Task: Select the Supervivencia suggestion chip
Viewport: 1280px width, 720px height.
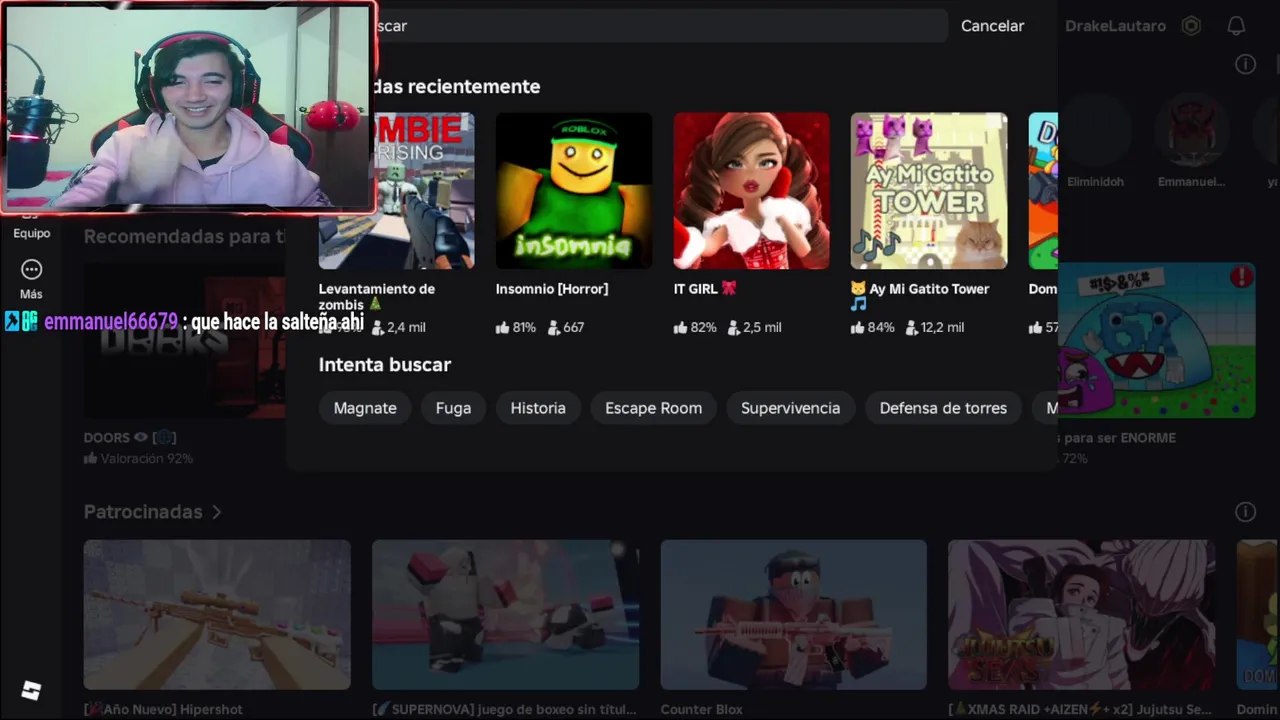Action: click(x=790, y=408)
